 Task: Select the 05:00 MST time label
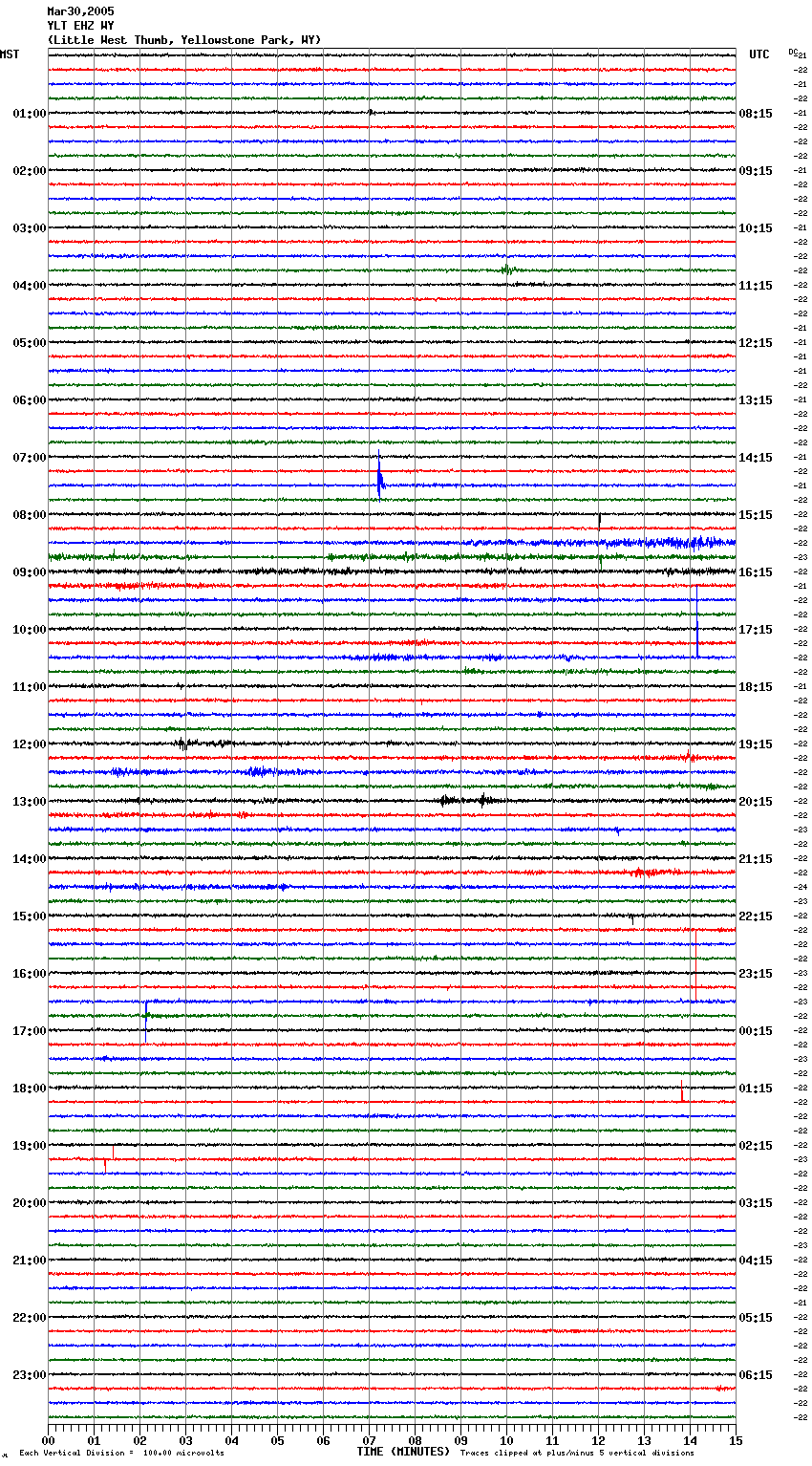(30, 343)
